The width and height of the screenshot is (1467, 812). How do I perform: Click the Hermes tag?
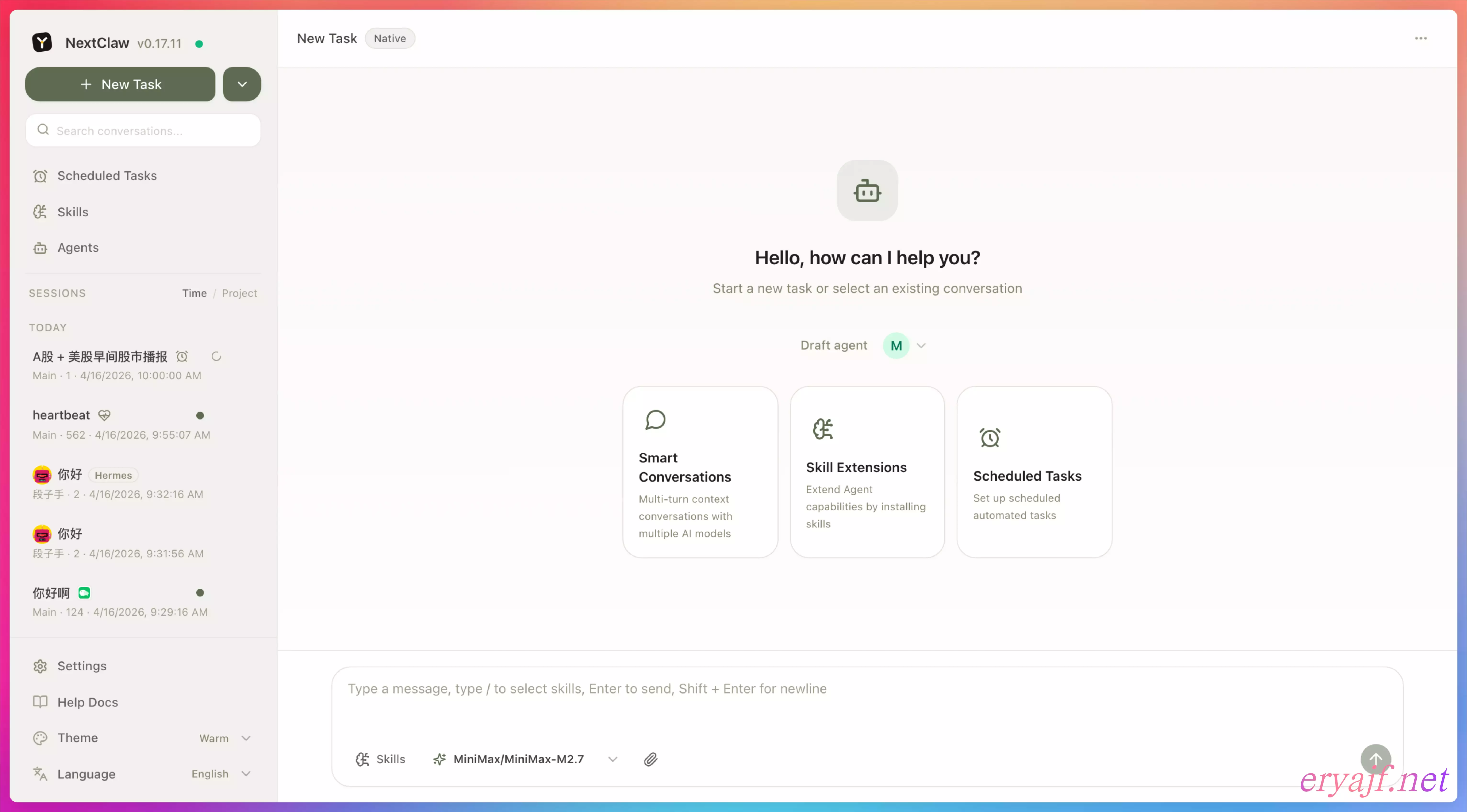point(113,475)
